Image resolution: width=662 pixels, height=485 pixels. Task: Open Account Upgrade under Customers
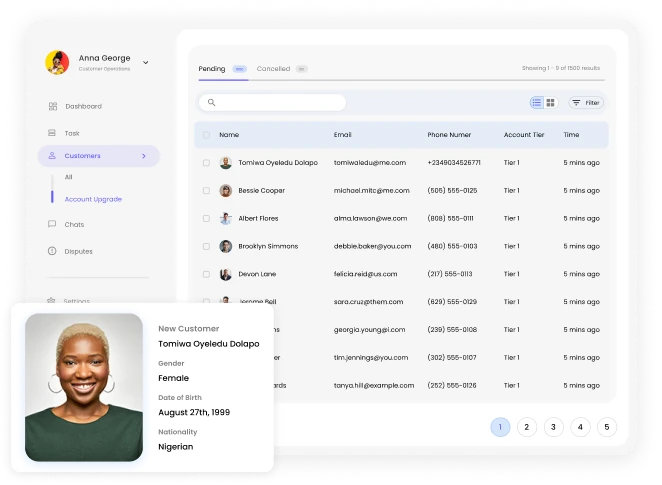tap(93, 199)
